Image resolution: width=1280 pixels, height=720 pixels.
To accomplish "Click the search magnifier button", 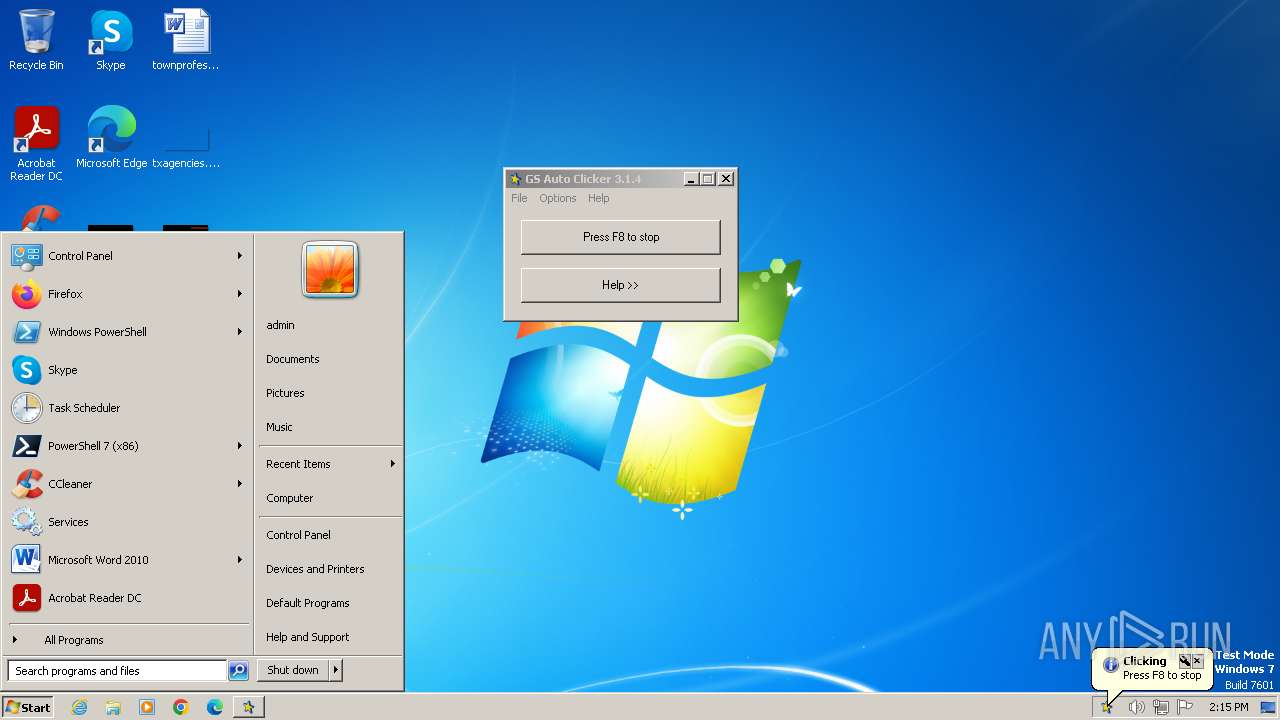I will click(x=238, y=671).
